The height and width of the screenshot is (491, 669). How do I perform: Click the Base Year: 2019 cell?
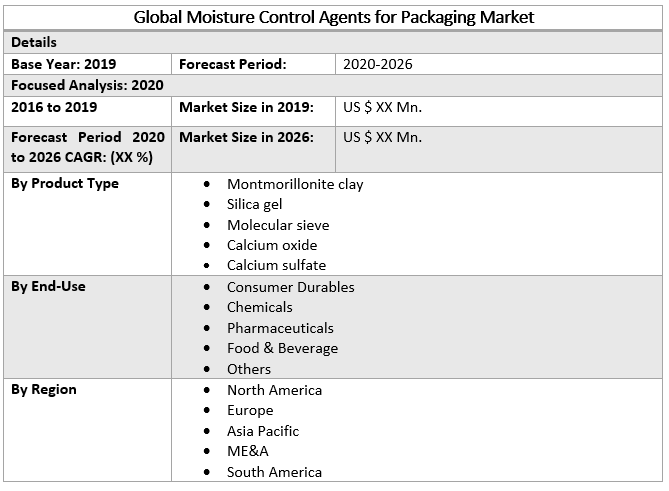click(60, 64)
